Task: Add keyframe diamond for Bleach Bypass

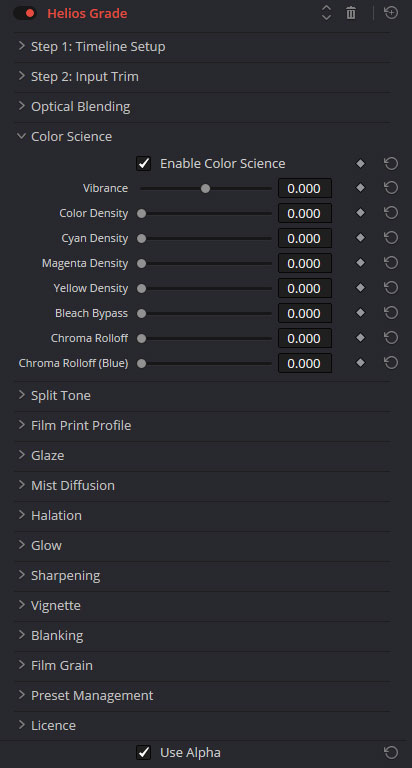Action: coord(361,313)
